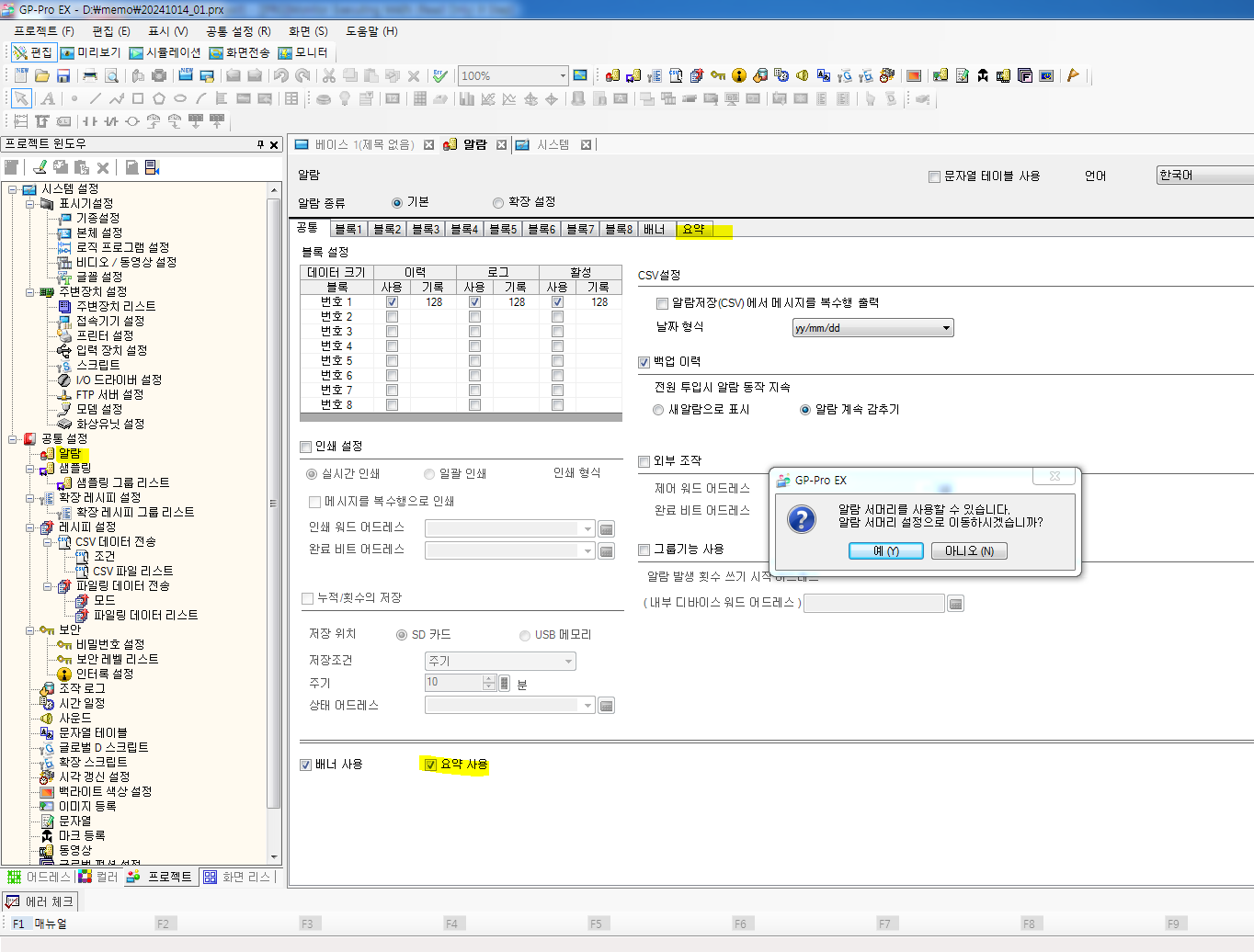This screenshot has width=1254, height=952.
Task: Click the Print toolbar icon
Action: tap(90, 75)
